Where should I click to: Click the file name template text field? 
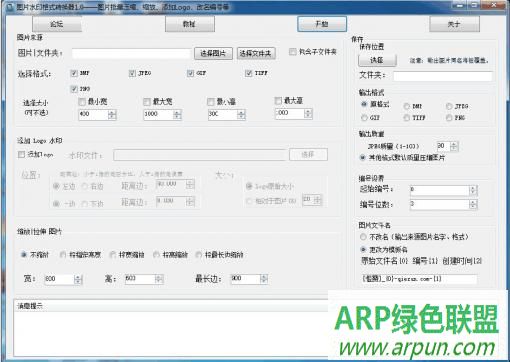419,279
